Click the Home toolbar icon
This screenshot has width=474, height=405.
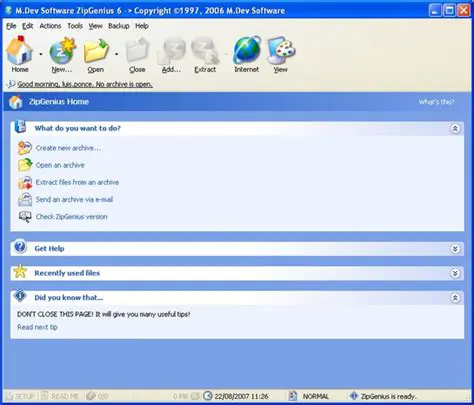point(20,50)
